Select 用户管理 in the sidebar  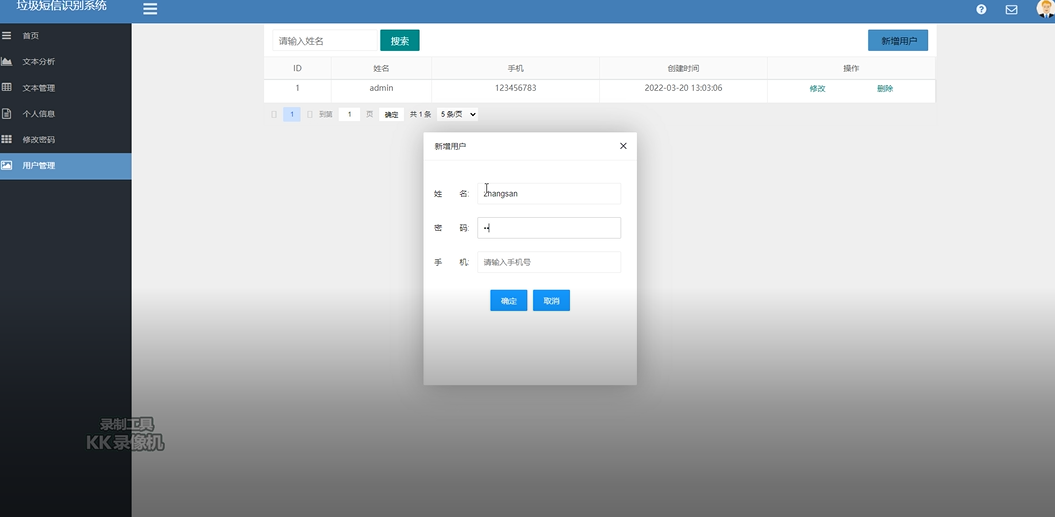[x=65, y=166]
